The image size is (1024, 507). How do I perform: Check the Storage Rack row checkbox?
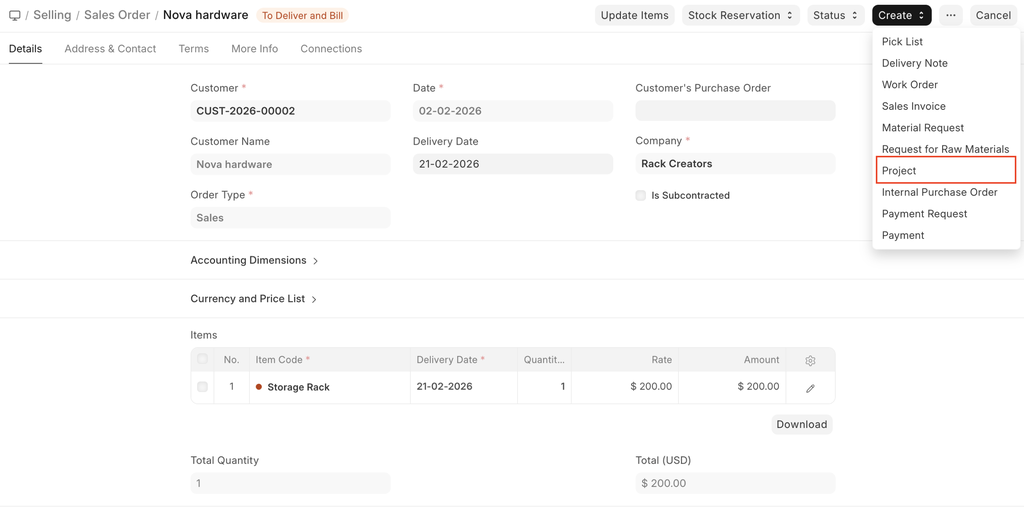pos(203,387)
